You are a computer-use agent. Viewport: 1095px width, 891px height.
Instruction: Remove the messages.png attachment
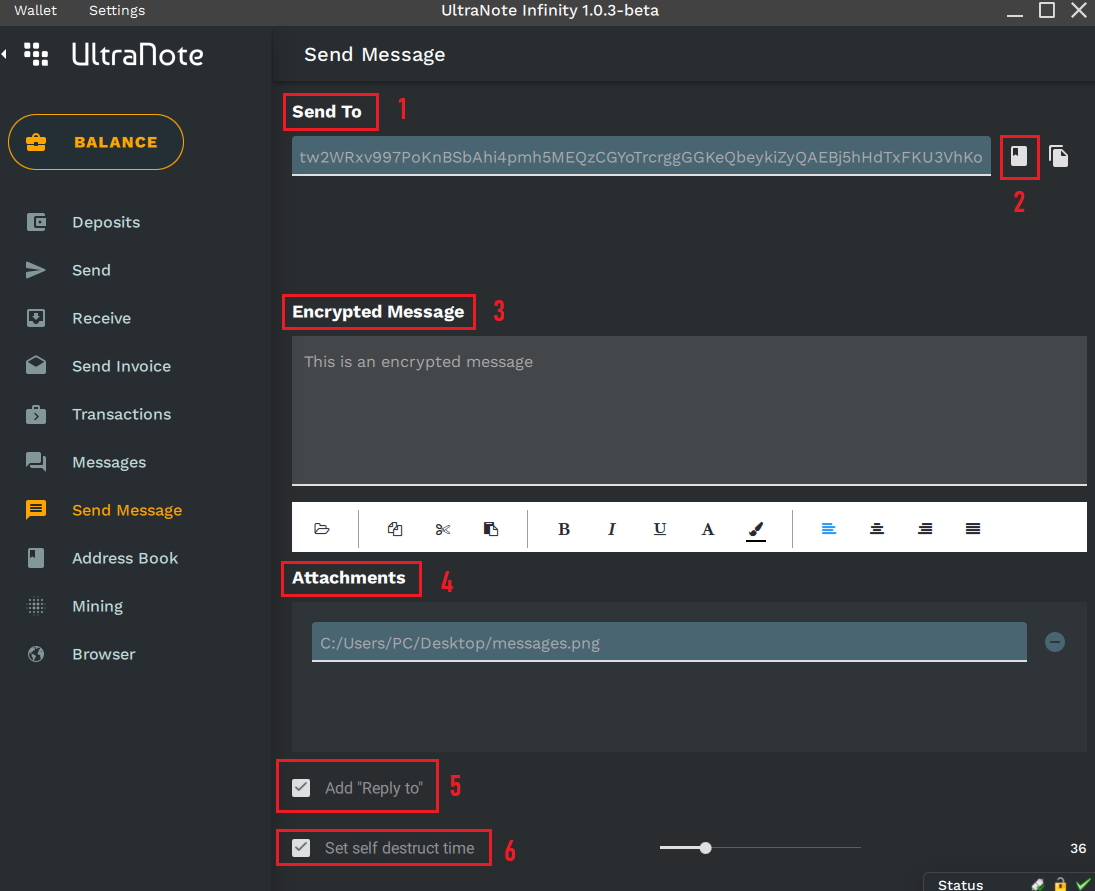(1054, 642)
